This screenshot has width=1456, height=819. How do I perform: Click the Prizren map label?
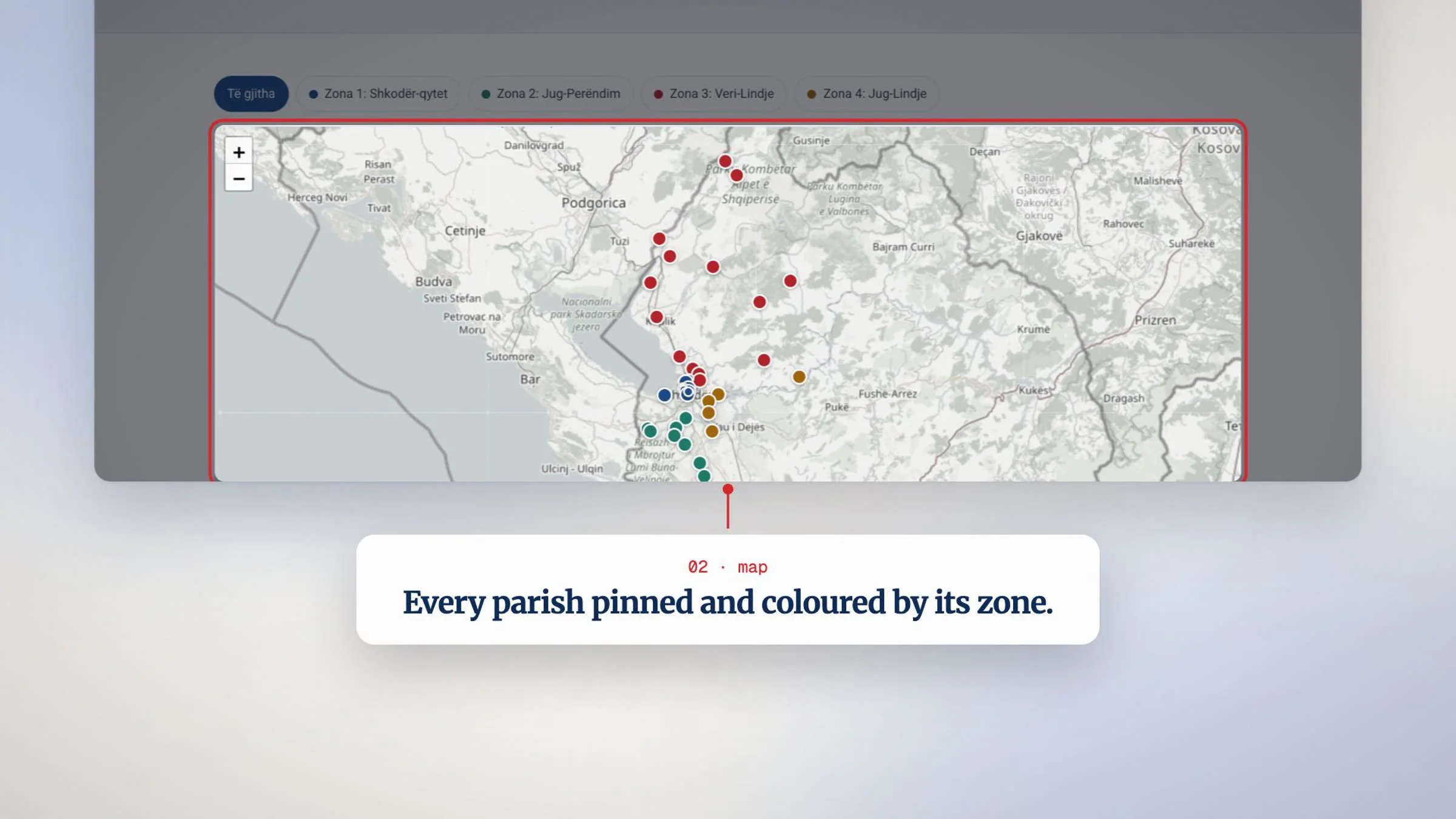point(1155,320)
